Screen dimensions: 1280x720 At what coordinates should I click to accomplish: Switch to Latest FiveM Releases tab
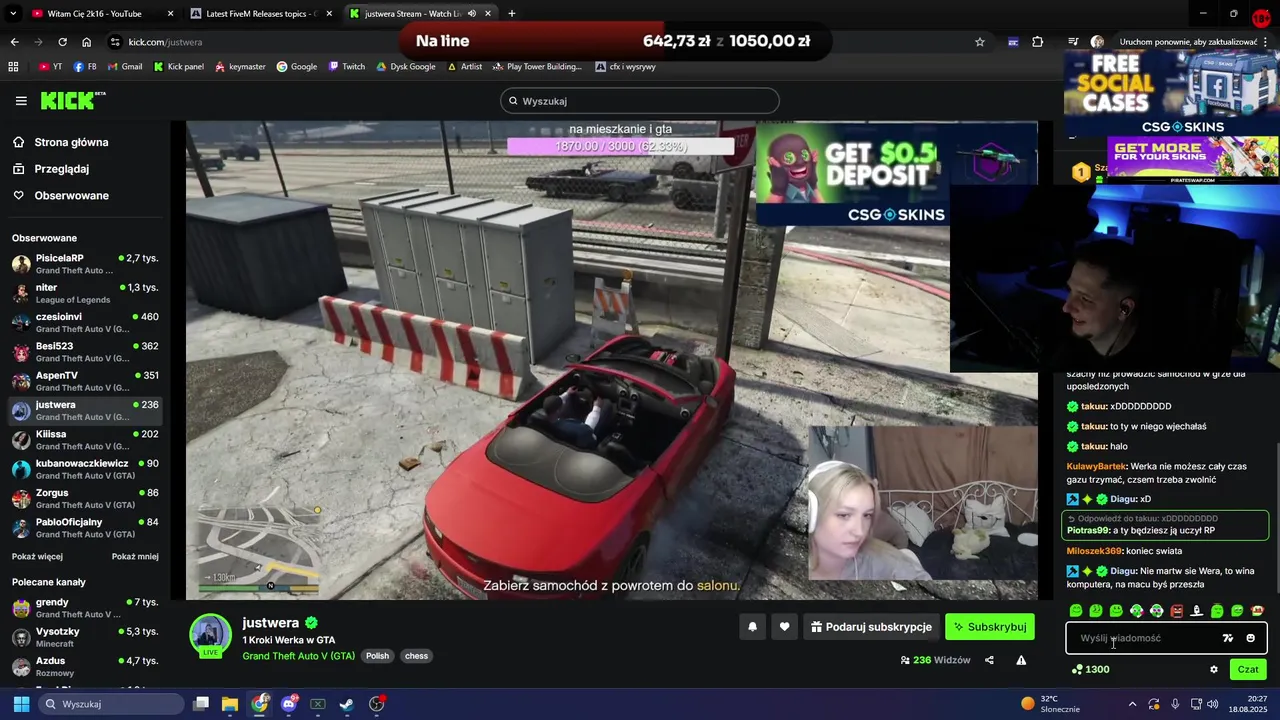click(262, 14)
